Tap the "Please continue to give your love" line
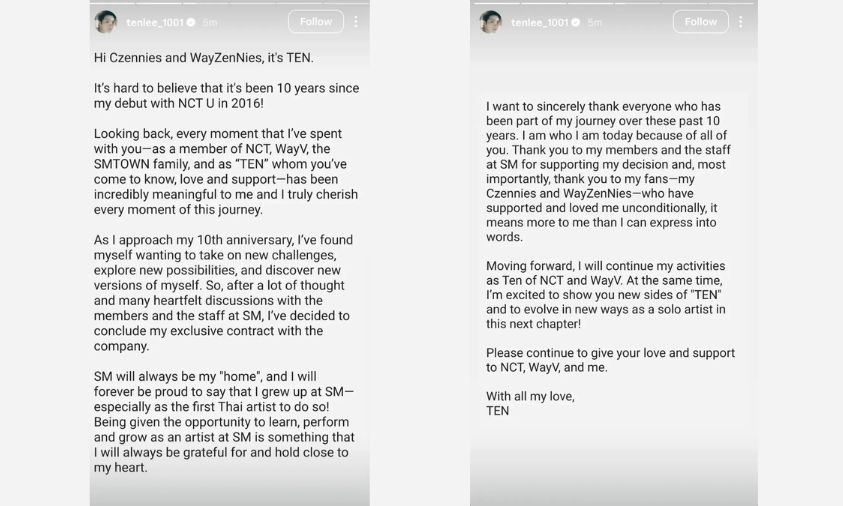This screenshot has height=506, width=843. pos(610,360)
